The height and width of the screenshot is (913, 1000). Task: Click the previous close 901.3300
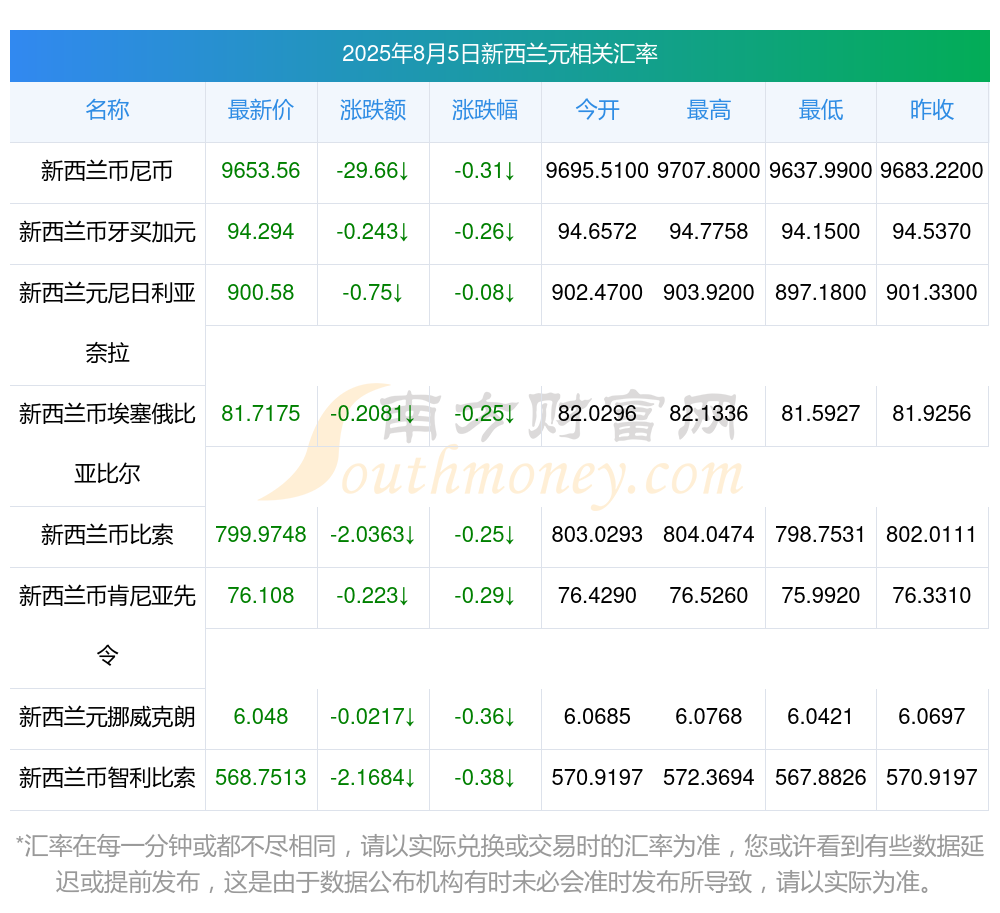(x=932, y=293)
